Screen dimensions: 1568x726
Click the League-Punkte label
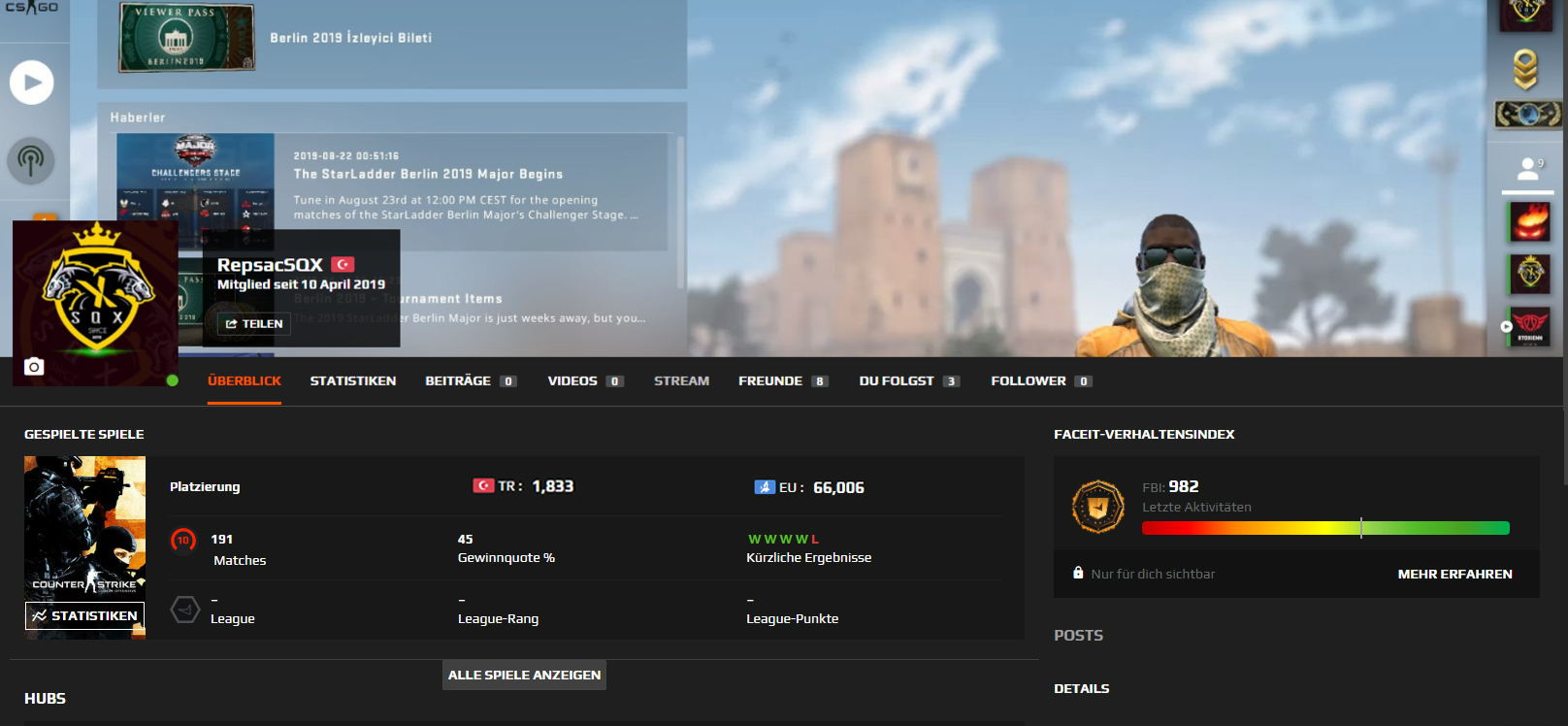coord(793,618)
